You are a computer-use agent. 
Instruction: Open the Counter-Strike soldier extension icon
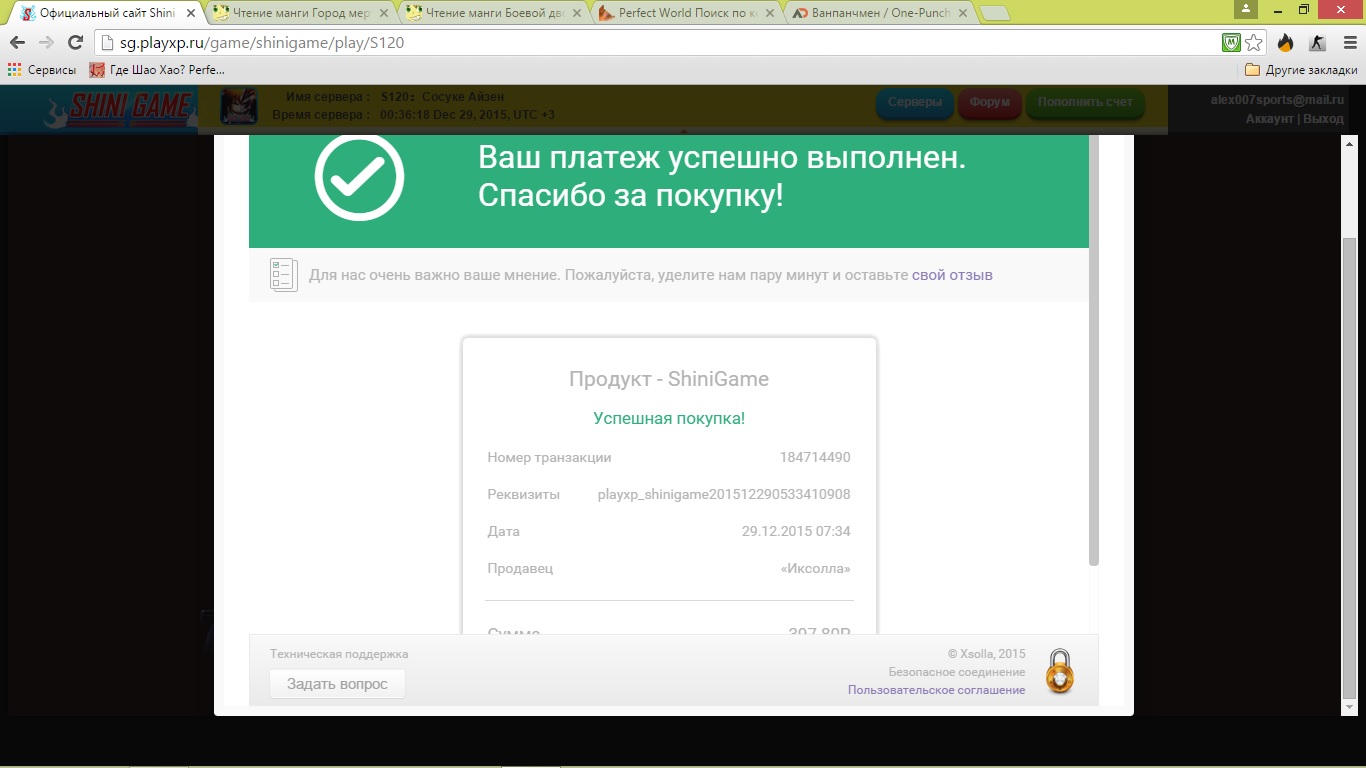click(1317, 43)
